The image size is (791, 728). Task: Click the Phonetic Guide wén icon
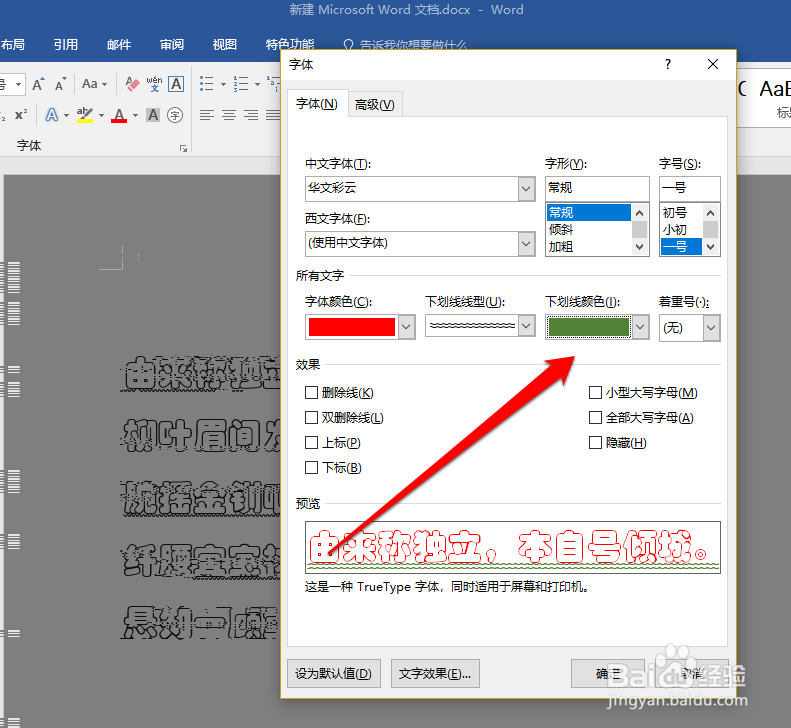click(154, 84)
